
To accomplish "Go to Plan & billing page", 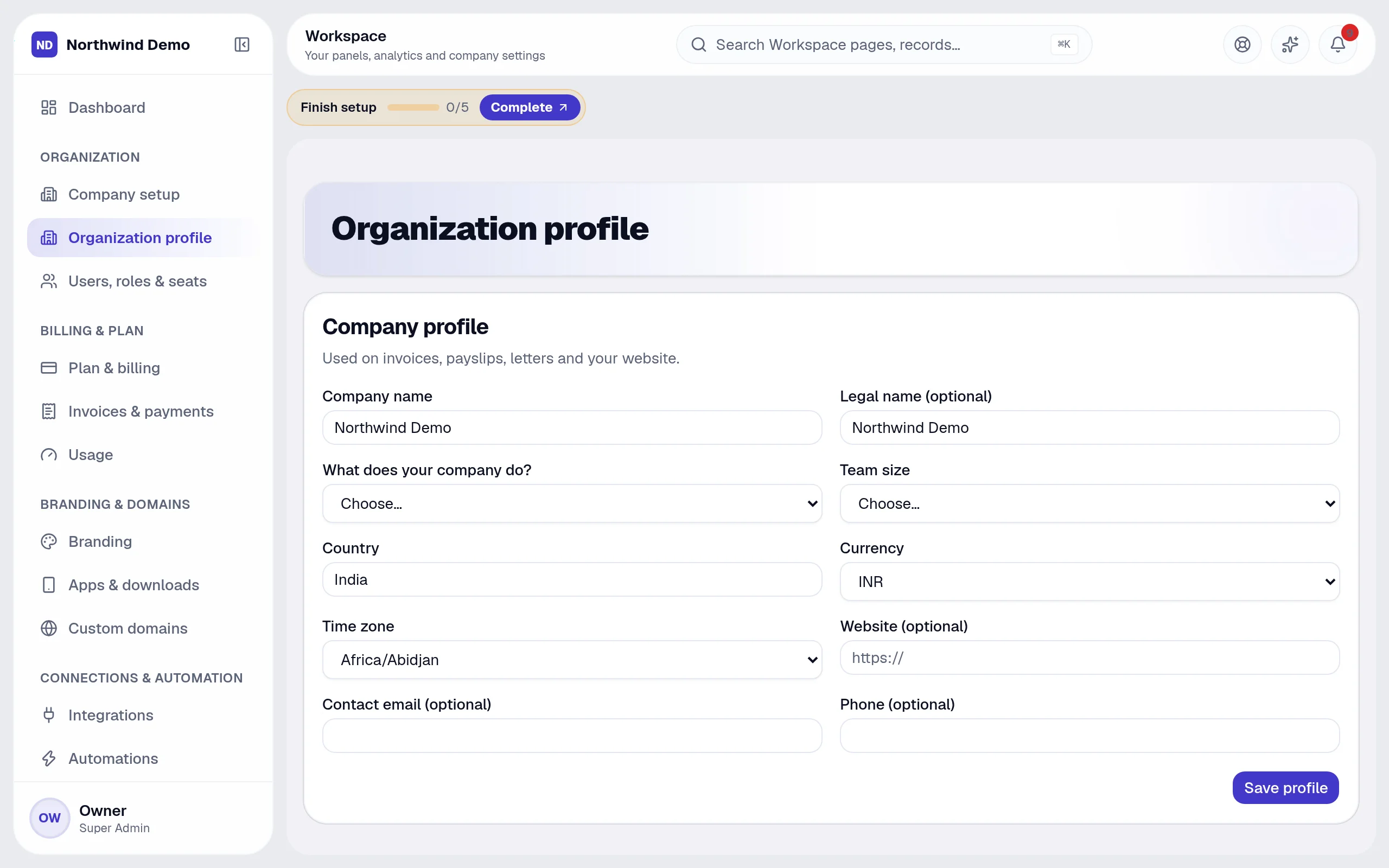I will tap(143, 367).
